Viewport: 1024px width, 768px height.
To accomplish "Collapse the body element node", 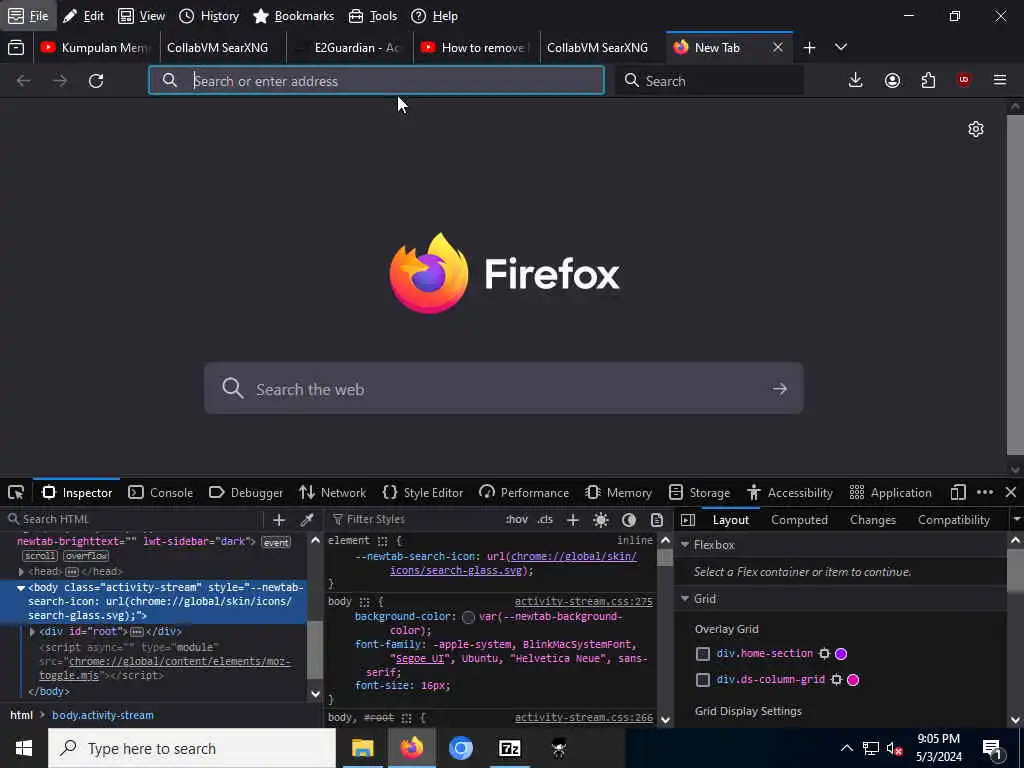I will (21, 588).
